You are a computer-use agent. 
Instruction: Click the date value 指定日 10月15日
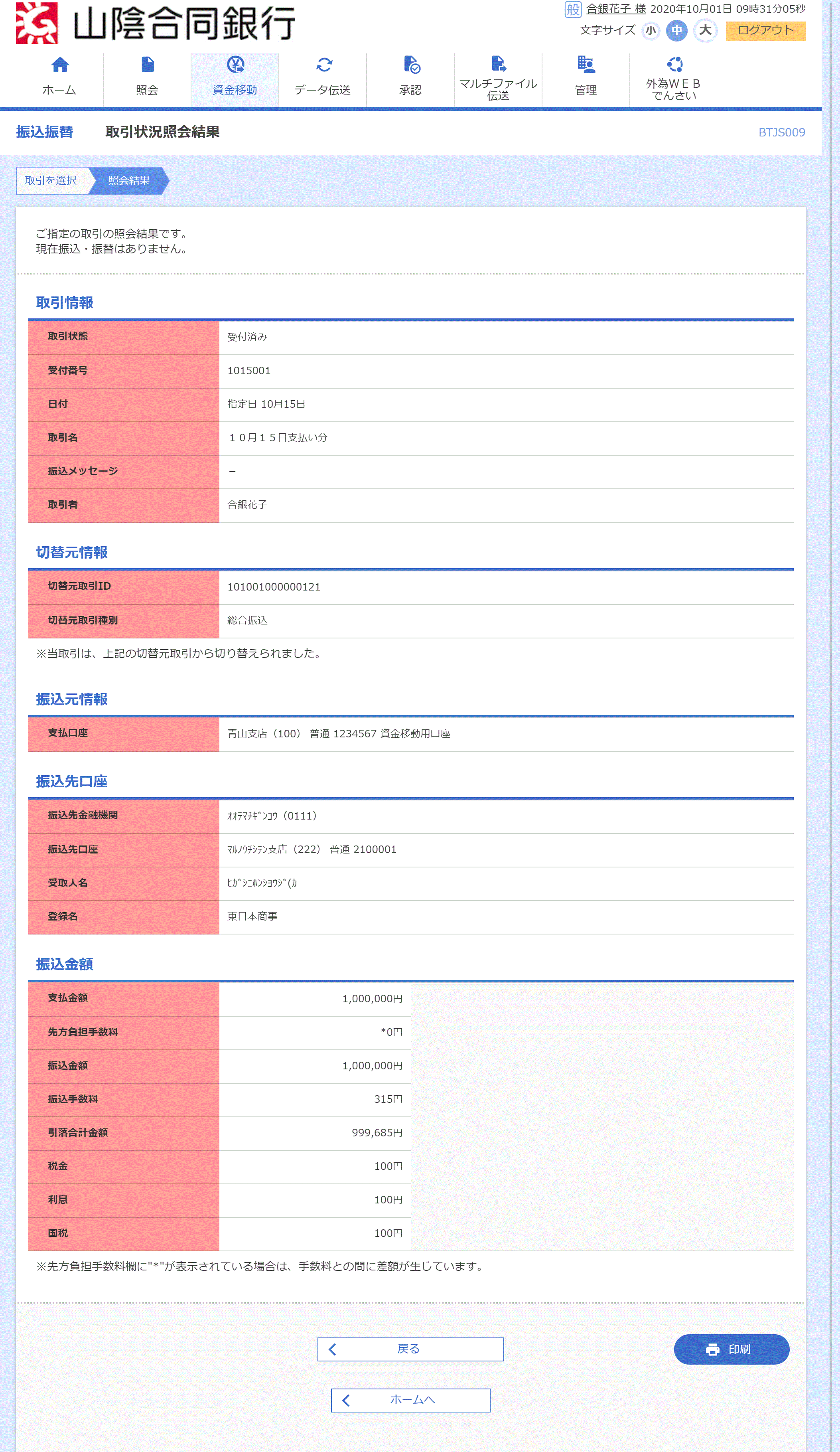tap(266, 404)
